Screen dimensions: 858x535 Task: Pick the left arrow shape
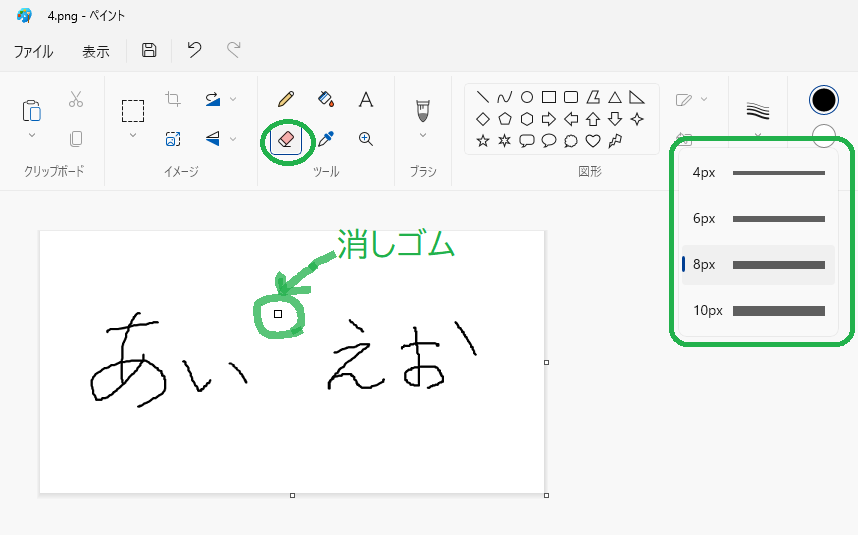571,119
